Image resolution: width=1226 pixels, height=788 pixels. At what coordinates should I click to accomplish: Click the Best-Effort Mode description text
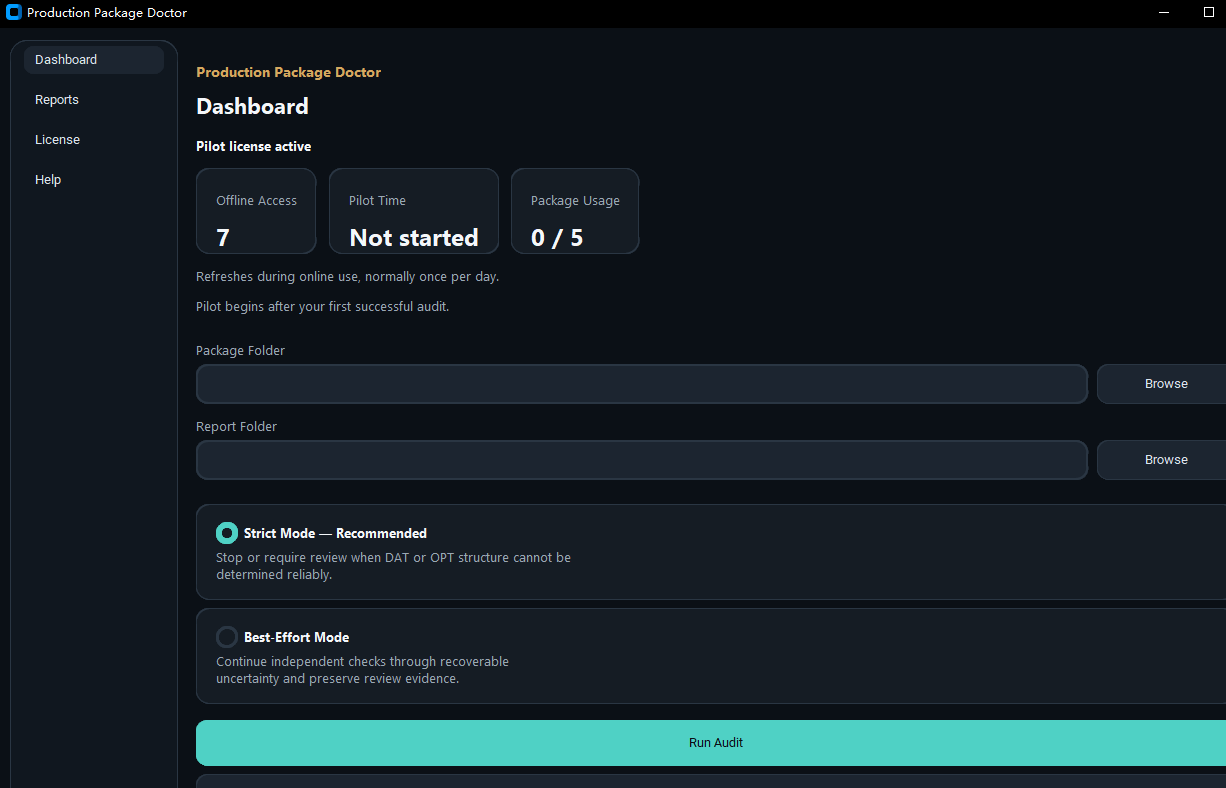pyautogui.click(x=362, y=670)
